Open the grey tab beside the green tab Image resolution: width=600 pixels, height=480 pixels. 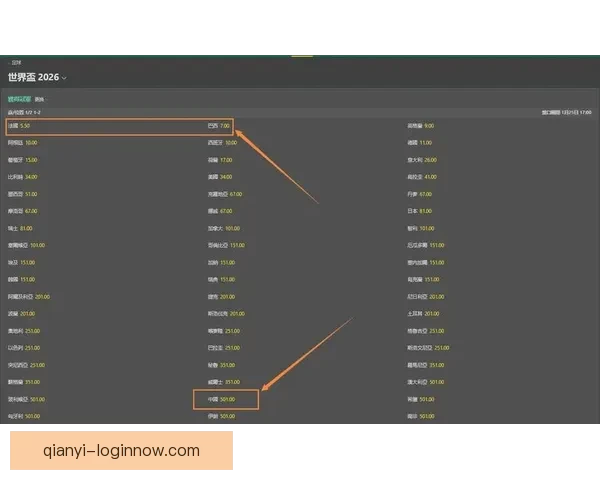[x=39, y=100]
